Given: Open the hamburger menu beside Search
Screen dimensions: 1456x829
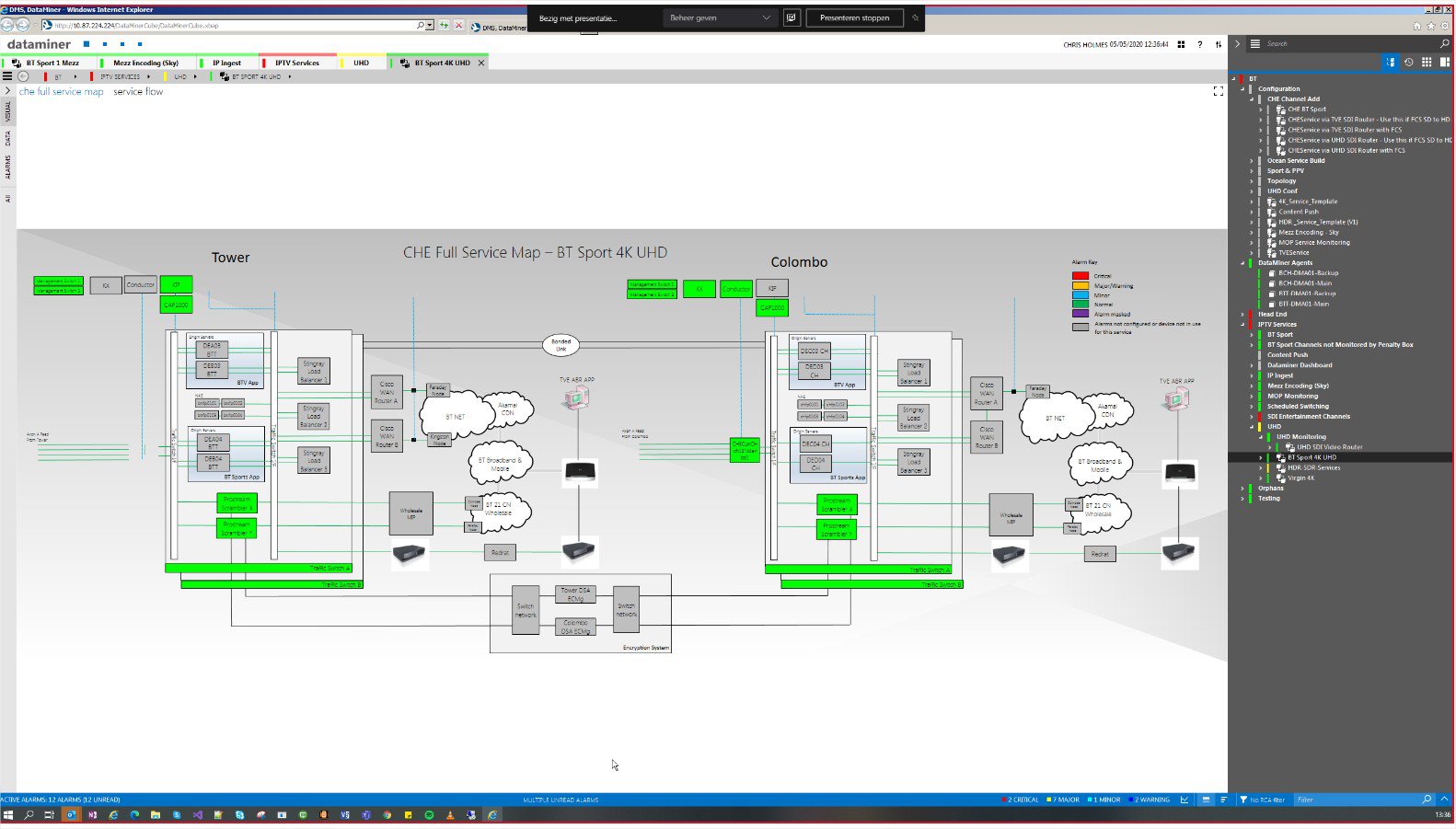Looking at the screenshot, I should point(1254,43).
